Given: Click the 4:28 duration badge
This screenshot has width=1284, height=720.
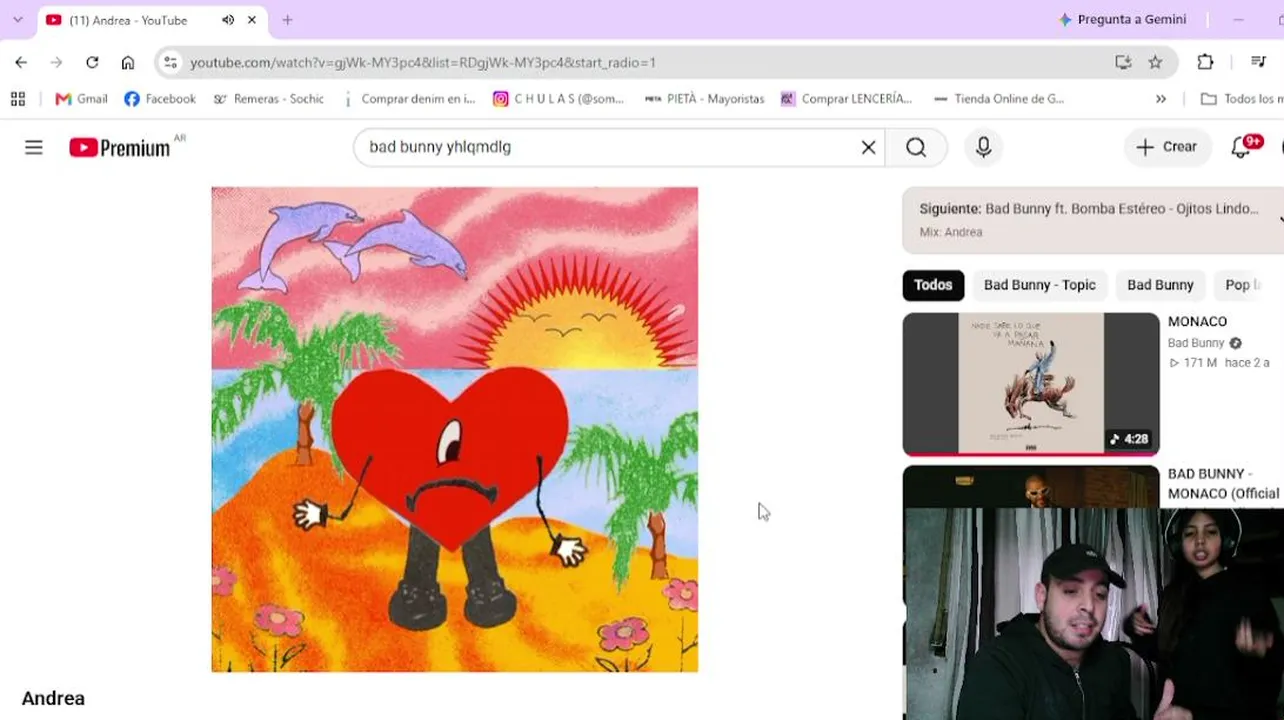Looking at the screenshot, I should (1130, 439).
